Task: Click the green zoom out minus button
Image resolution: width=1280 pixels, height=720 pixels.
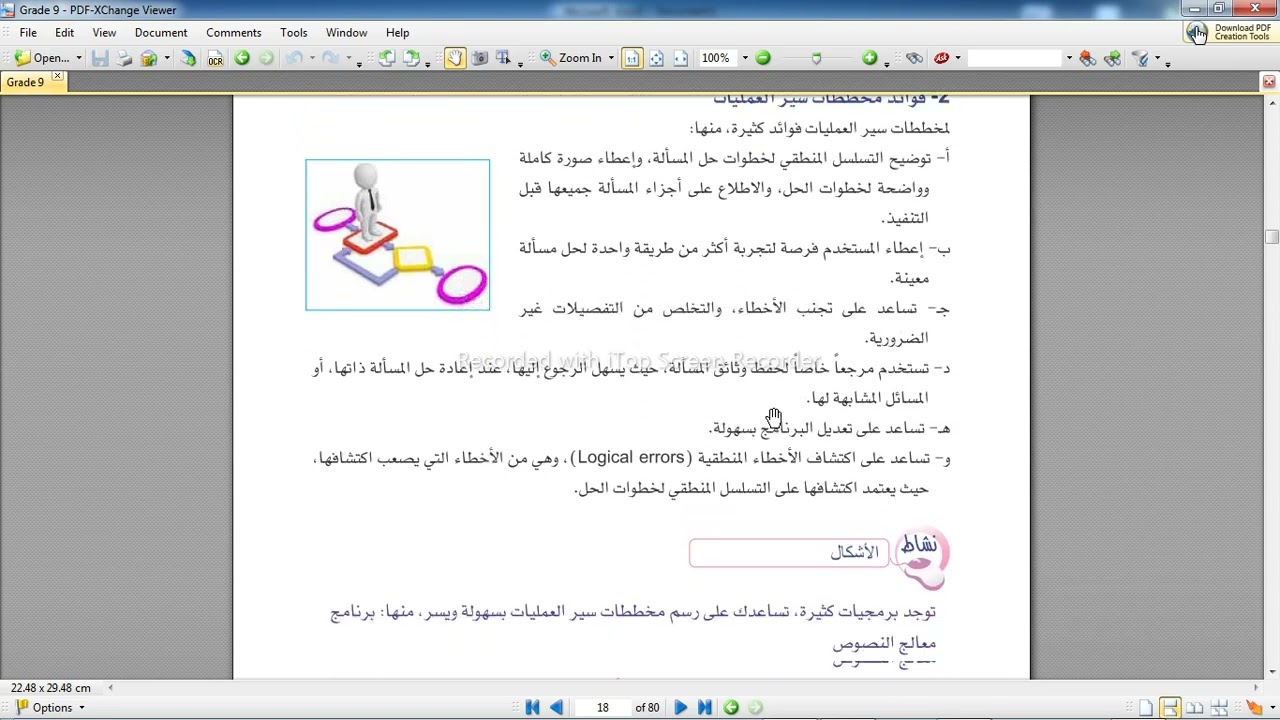Action: pos(763,58)
